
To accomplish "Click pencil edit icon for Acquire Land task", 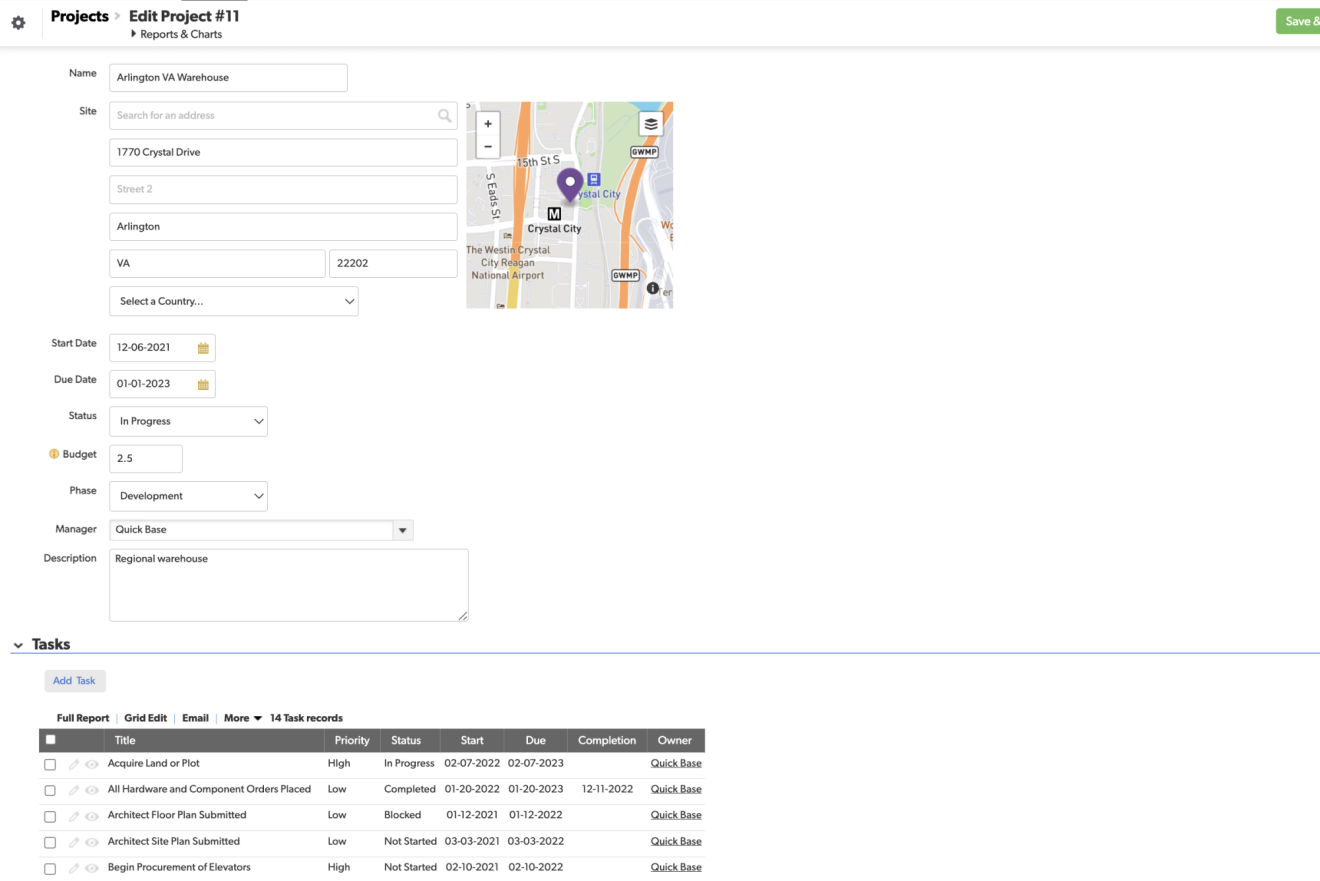I will (74, 764).
